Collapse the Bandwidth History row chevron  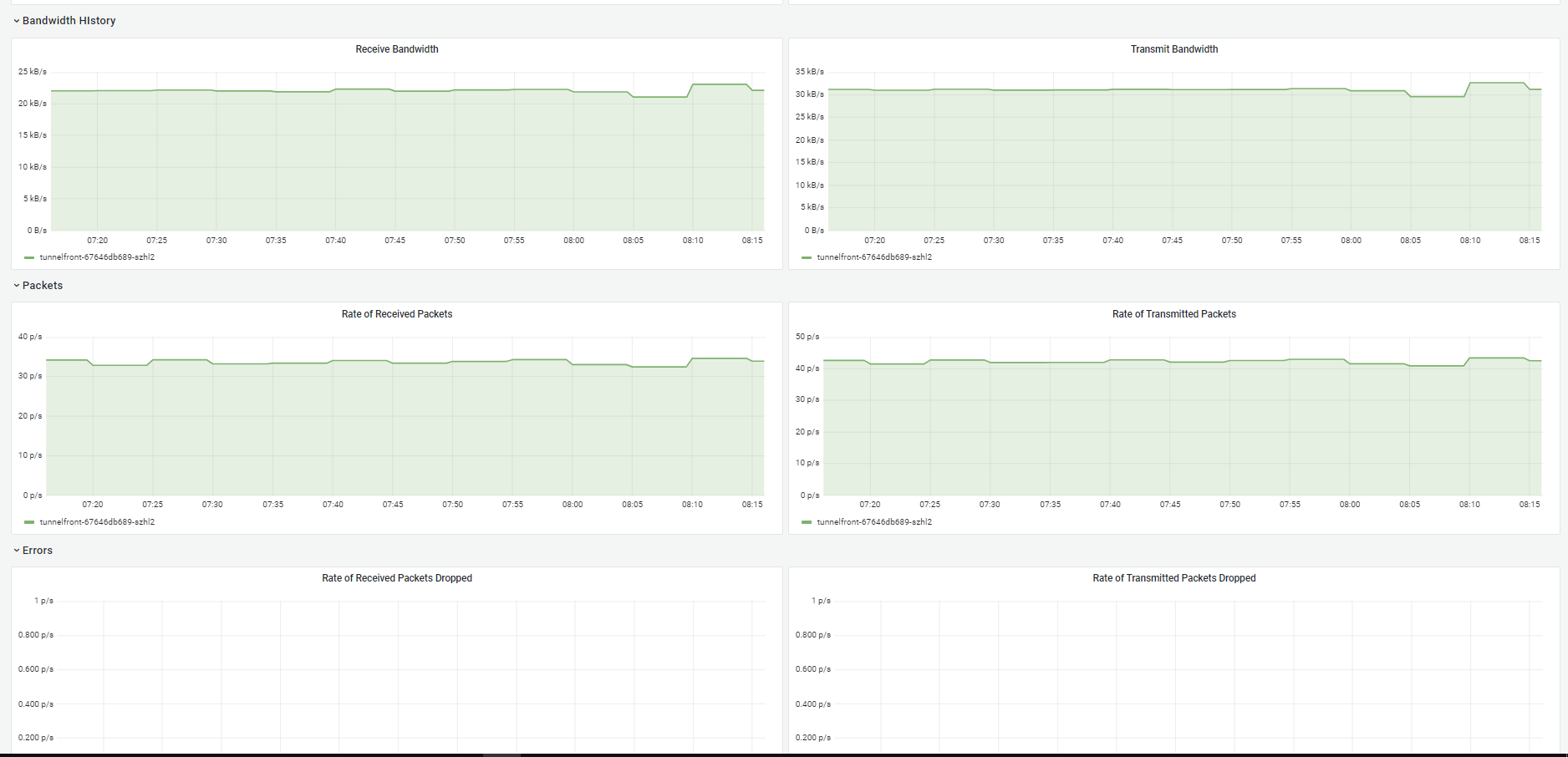pyautogui.click(x=16, y=21)
